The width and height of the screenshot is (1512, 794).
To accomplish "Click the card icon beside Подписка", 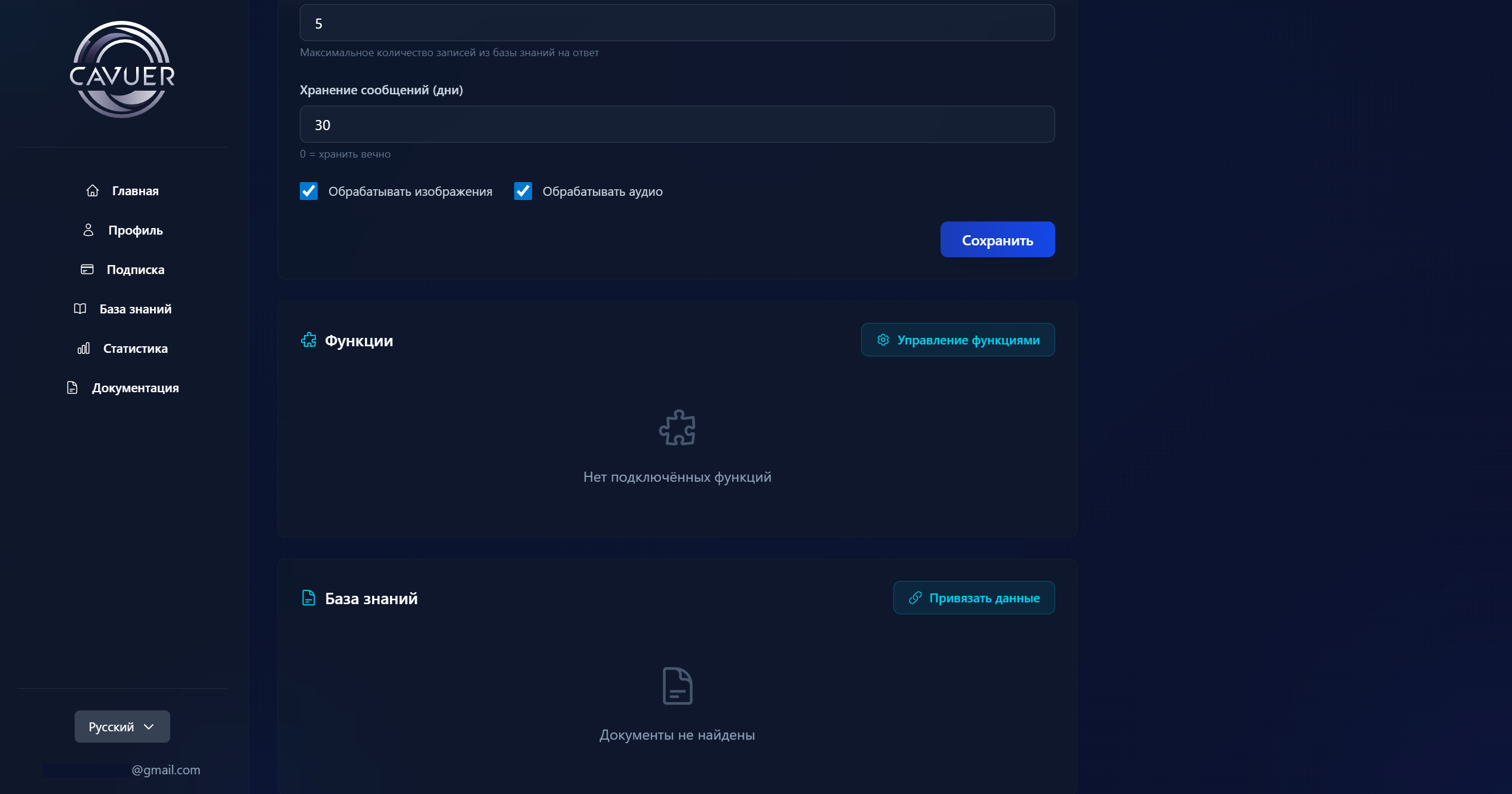I will [87, 269].
